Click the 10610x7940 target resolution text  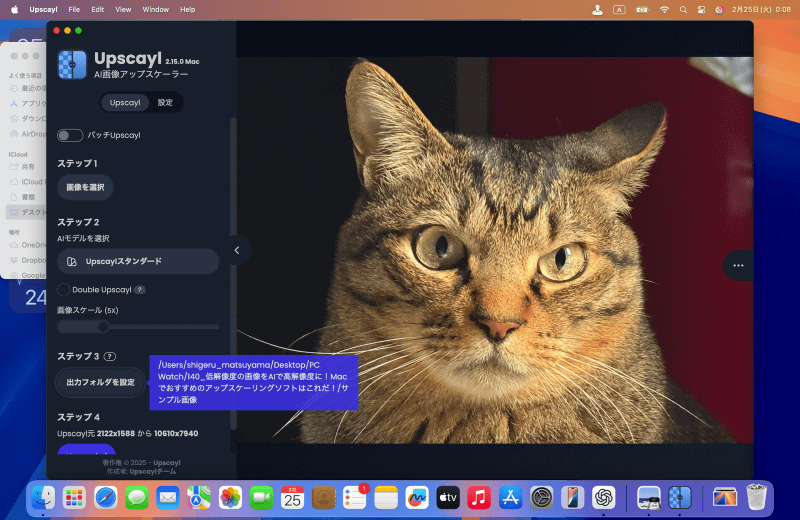[176, 433]
